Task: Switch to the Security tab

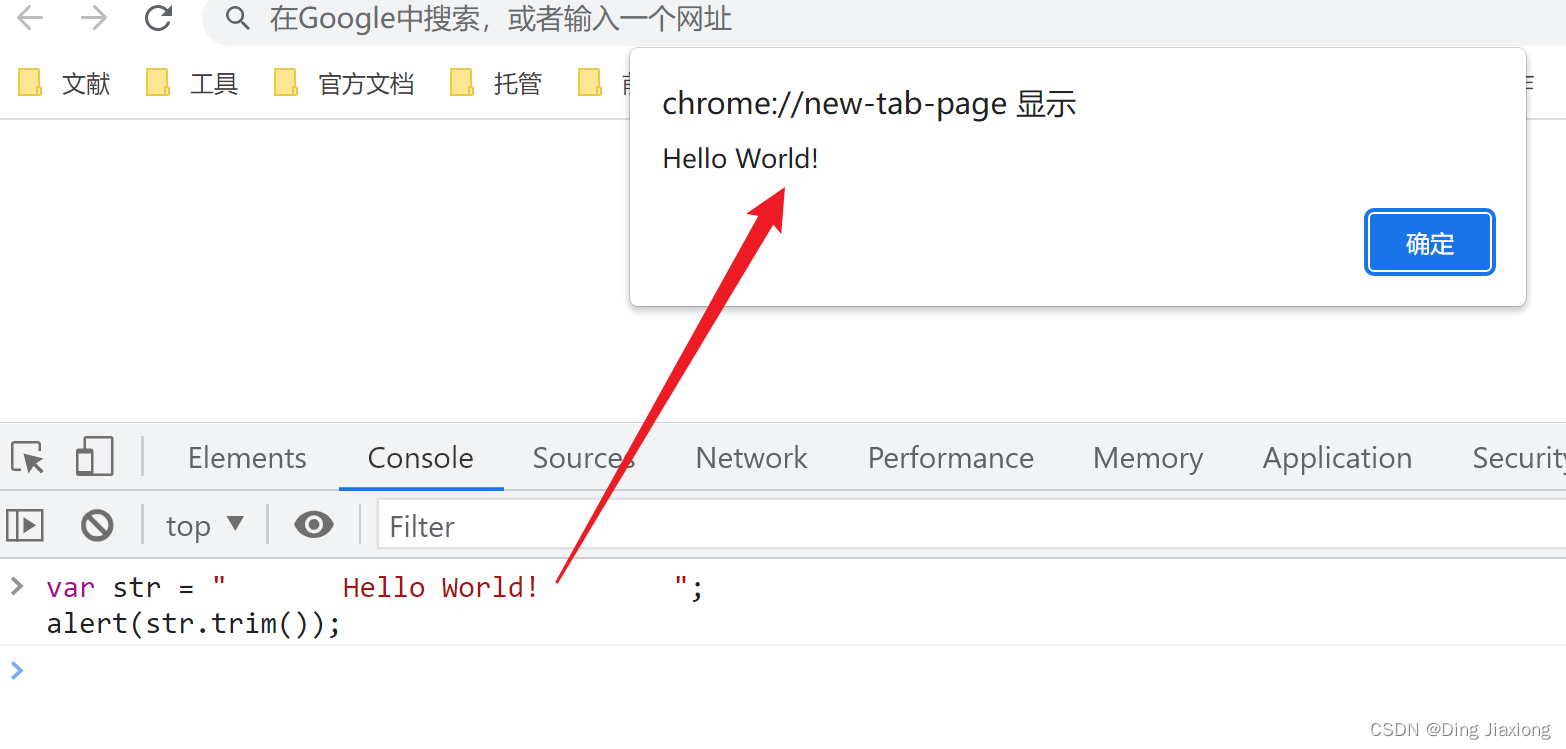Action: pos(1519,457)
